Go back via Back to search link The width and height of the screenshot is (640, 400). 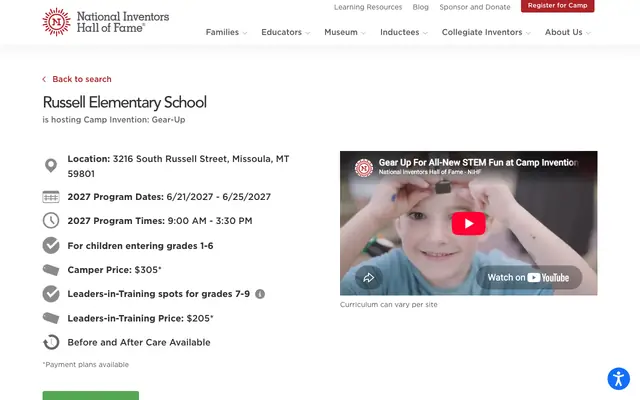coord(82,79)
